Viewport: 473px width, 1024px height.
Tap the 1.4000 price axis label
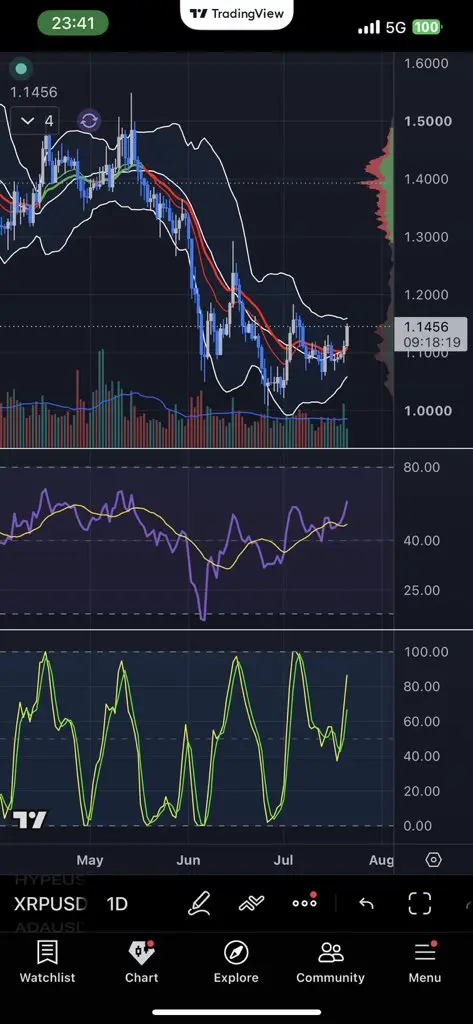[427, 178]
